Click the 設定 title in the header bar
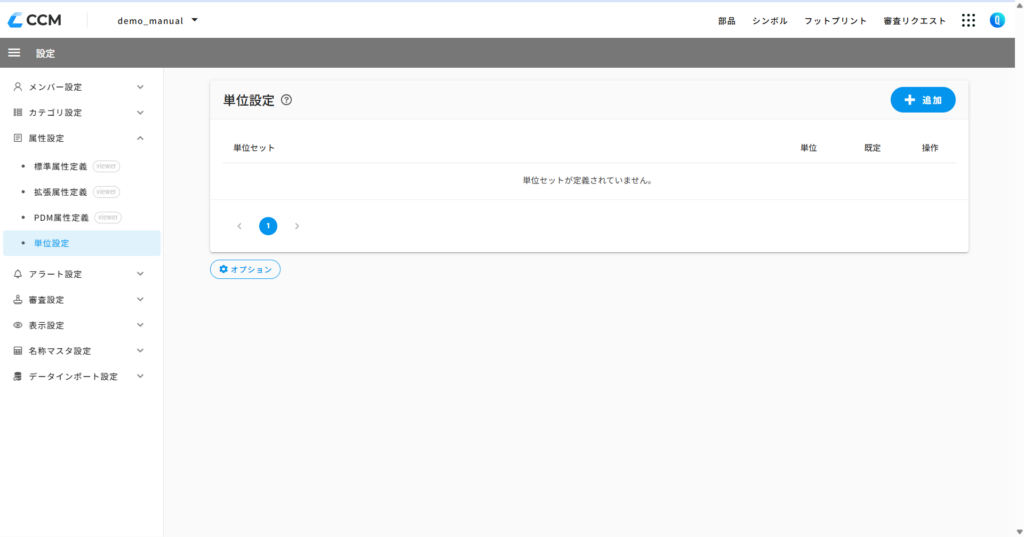The width and height of the screenshot is (1024, 537). (x=45, y=54)
